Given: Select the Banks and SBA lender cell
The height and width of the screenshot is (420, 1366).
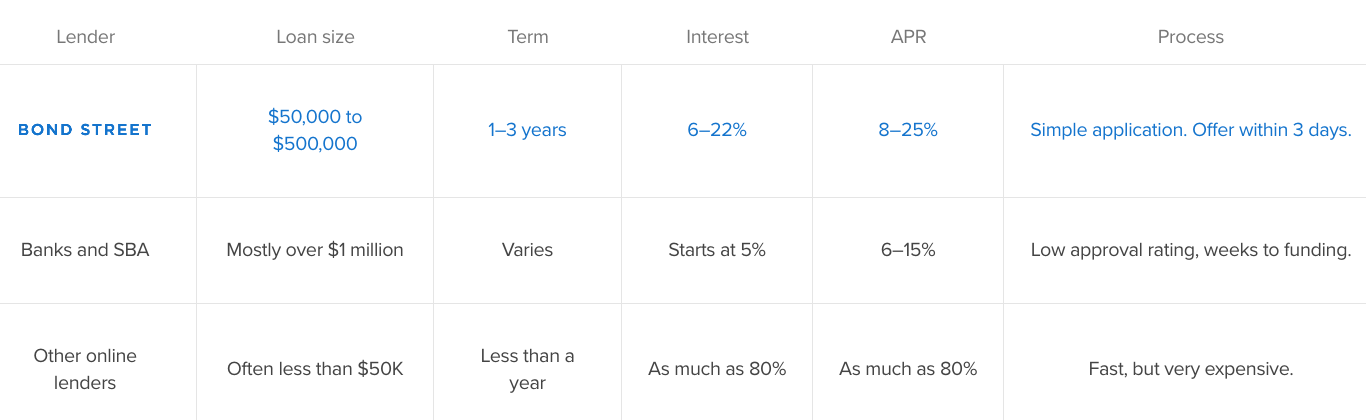Looking at the screenshot, I should (x=85, y=250).
